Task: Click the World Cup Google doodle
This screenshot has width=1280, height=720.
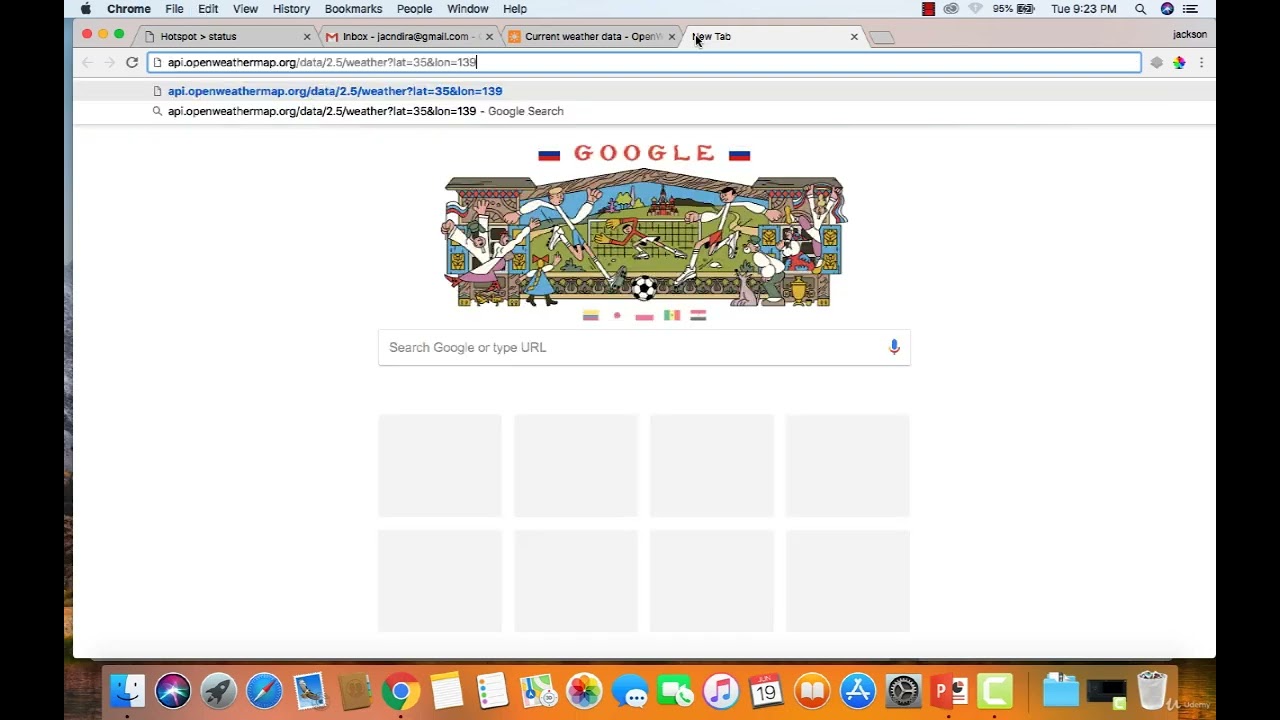Action: pyautogui.click(x=644, y=232)
